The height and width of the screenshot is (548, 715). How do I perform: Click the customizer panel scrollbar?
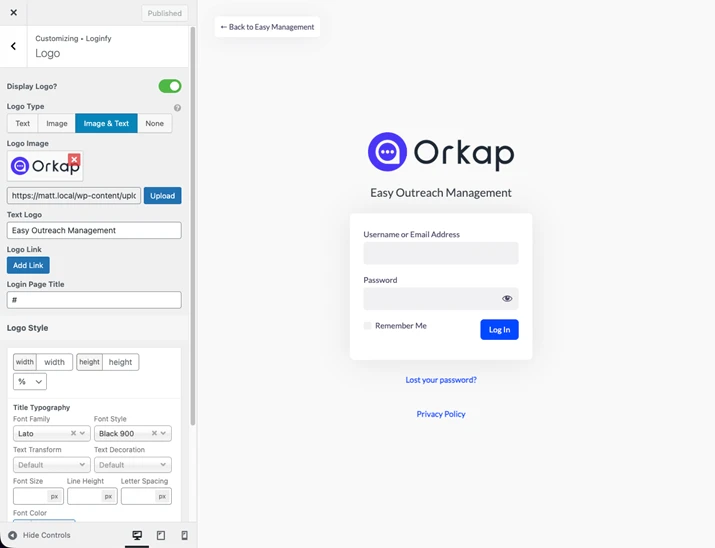(x=193, y=226)
